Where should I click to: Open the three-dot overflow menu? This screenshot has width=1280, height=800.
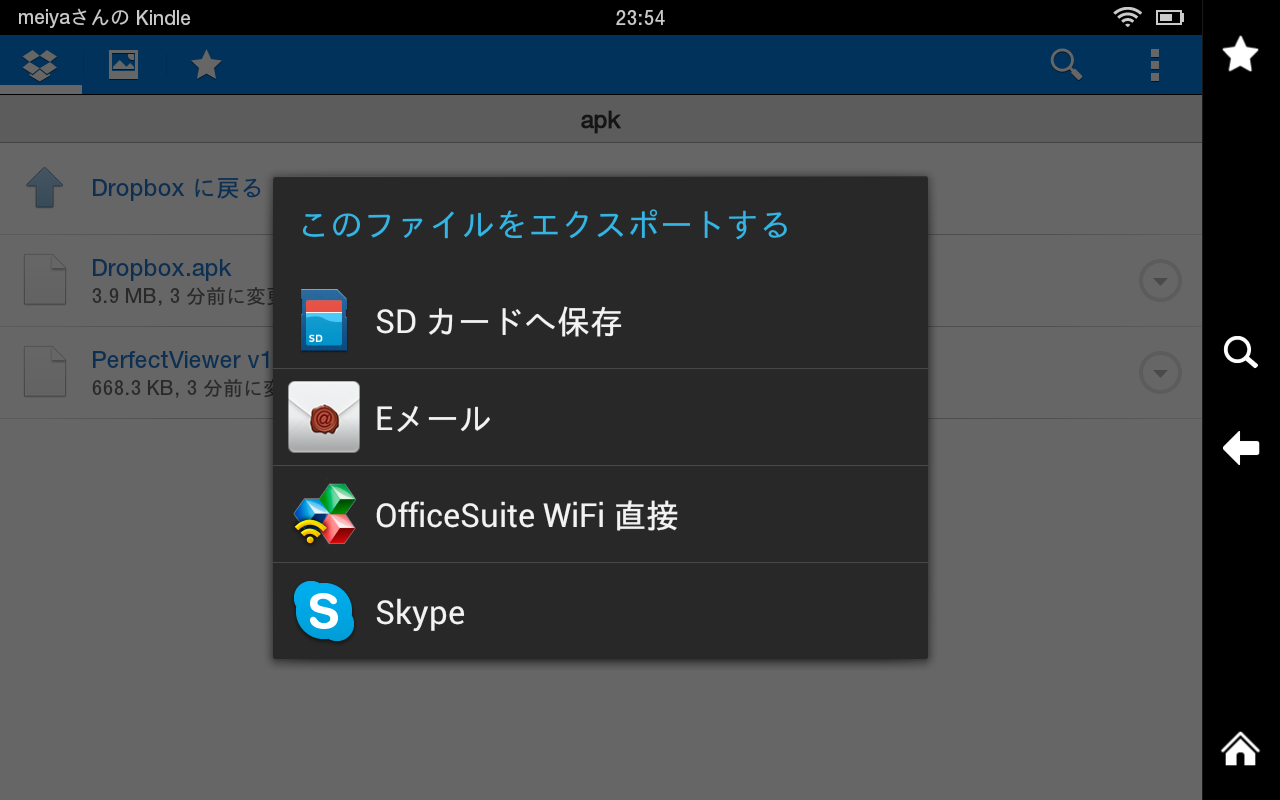coord(1155,65)
